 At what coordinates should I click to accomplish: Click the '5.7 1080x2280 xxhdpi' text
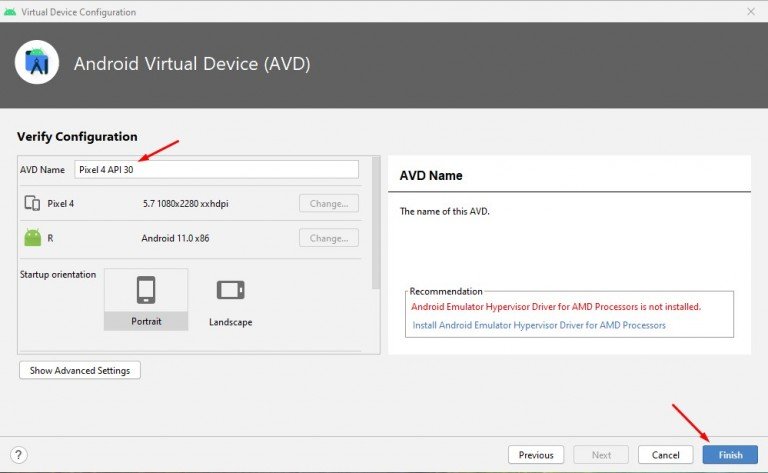point(186,203)
